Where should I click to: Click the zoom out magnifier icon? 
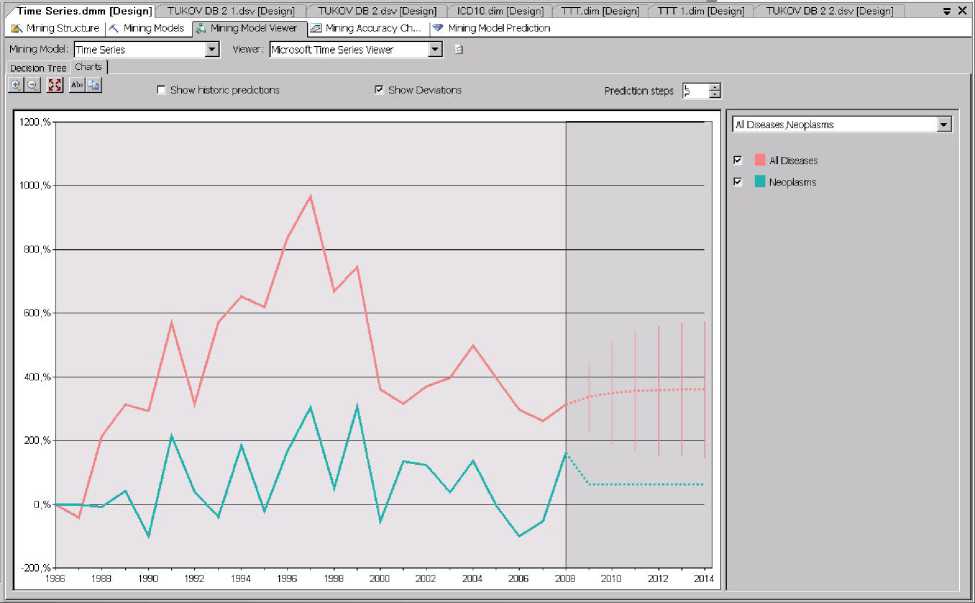tap(32, 86)
